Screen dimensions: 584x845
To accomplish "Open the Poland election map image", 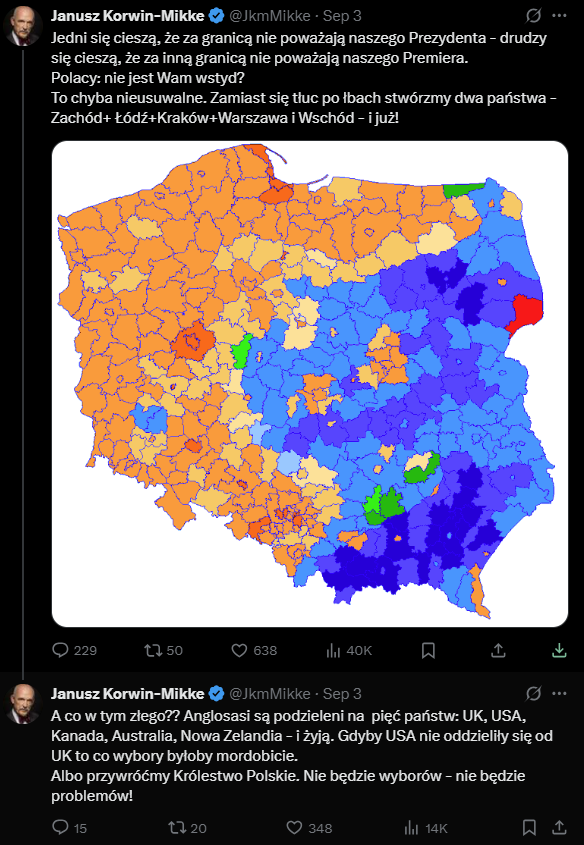I will 310,384.
